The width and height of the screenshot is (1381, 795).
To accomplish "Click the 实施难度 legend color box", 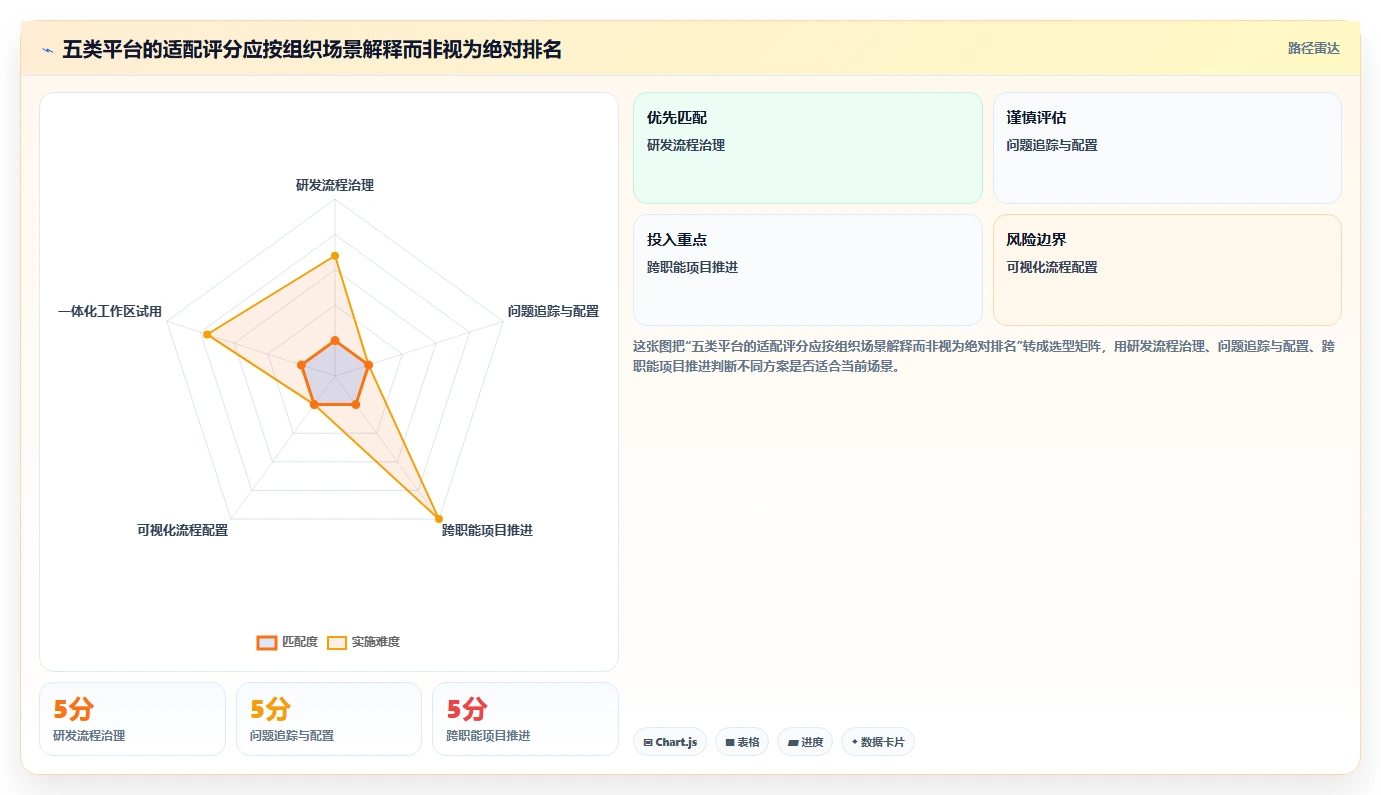I will (x=337, y=642).
